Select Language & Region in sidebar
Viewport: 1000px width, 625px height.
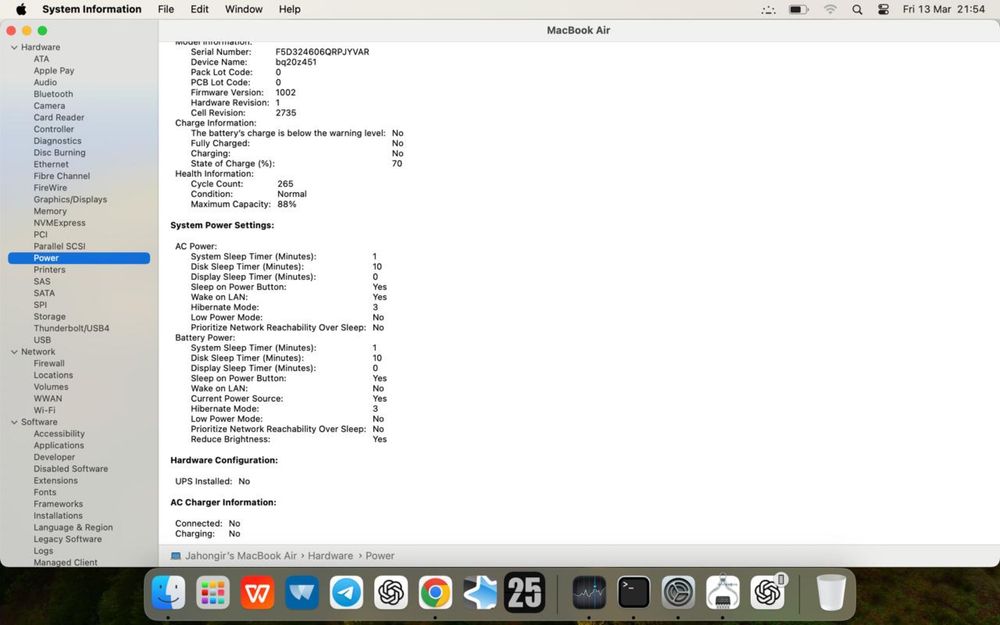73,527
